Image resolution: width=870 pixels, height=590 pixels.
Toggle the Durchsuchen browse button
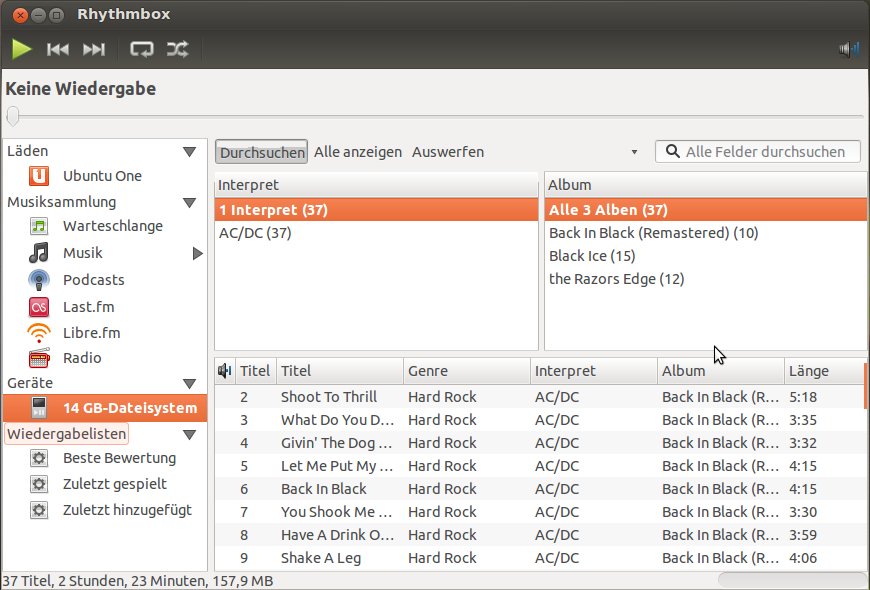261,152
